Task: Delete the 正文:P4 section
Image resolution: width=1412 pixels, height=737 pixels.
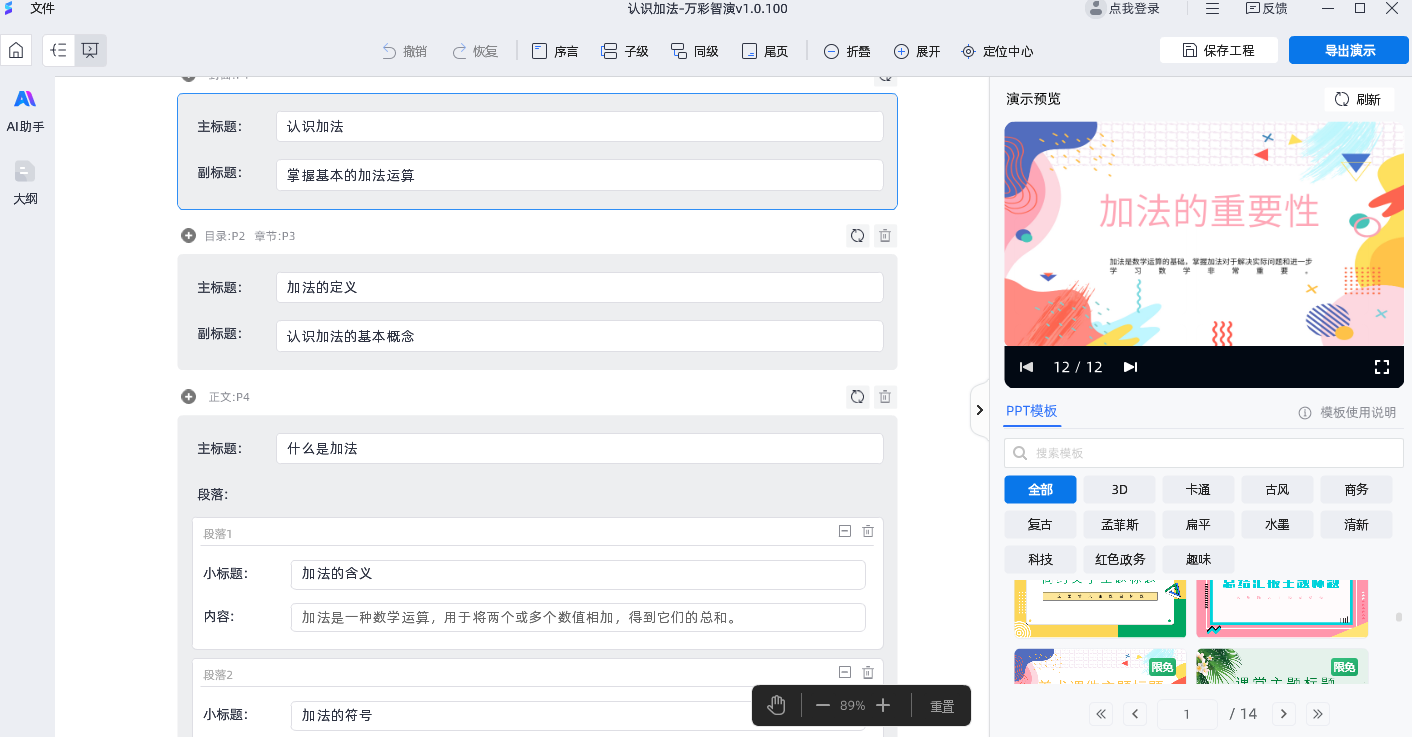Action: (885, 397)
